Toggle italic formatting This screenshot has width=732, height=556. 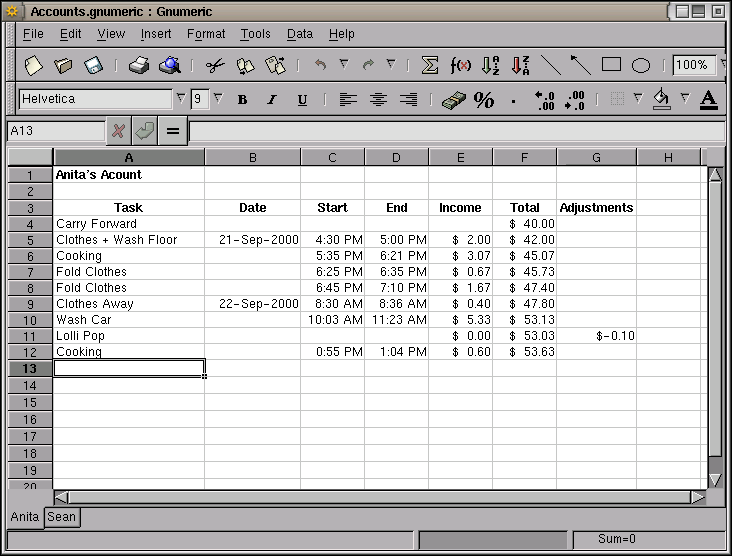271,100
